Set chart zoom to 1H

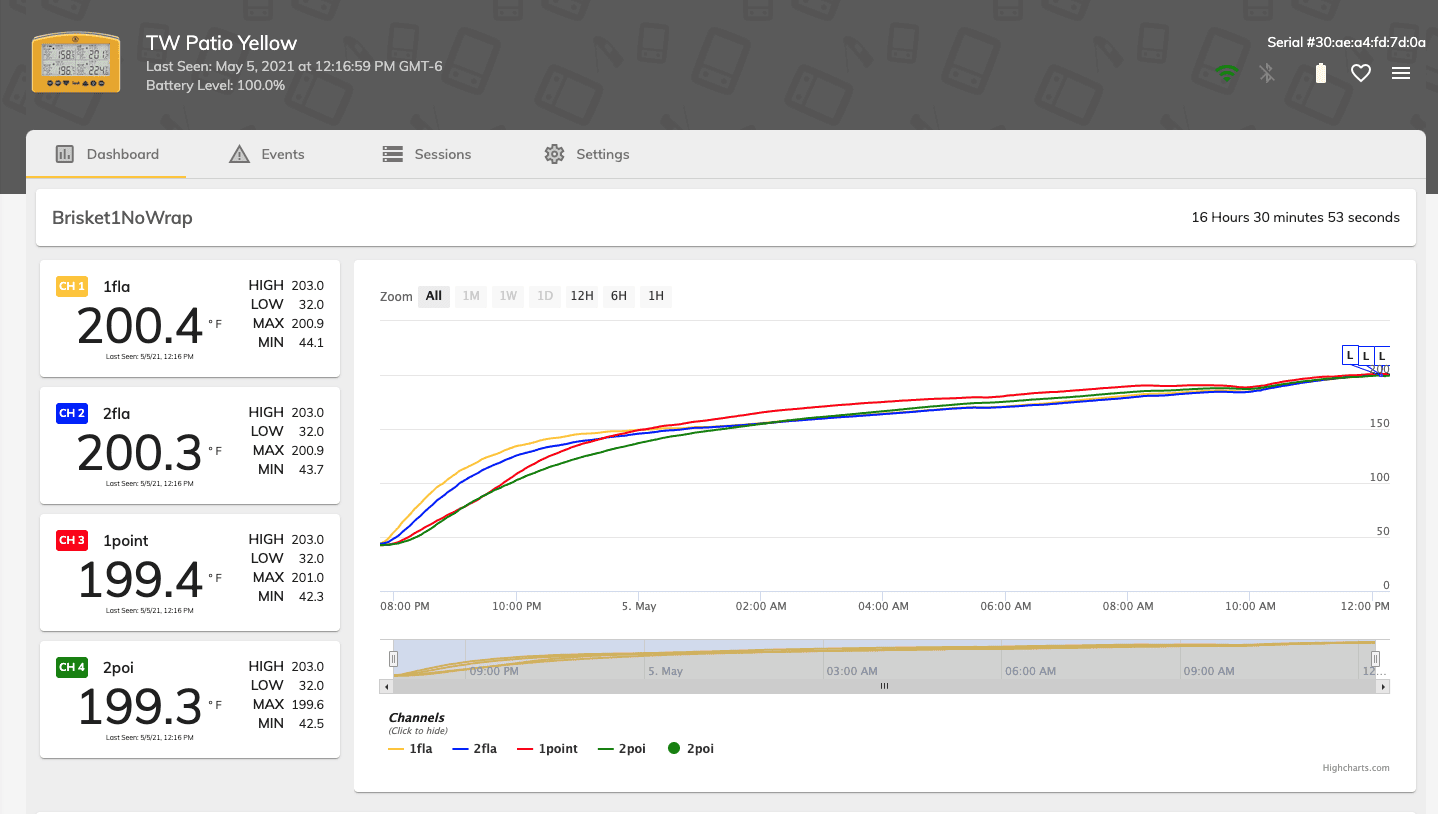click(656, 296)
